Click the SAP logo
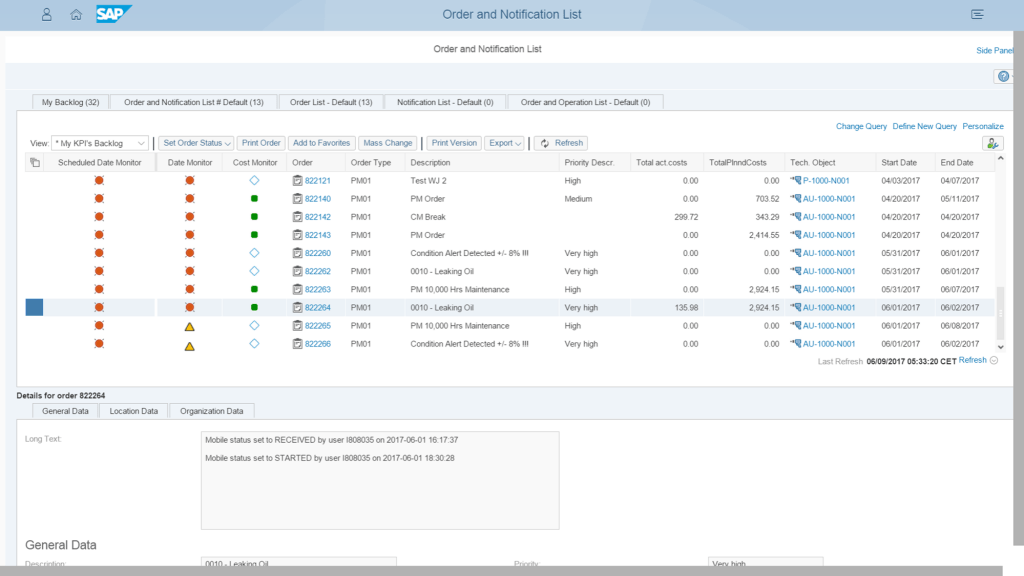This screenshot has height=576, width=1024. tap(114, 14)
